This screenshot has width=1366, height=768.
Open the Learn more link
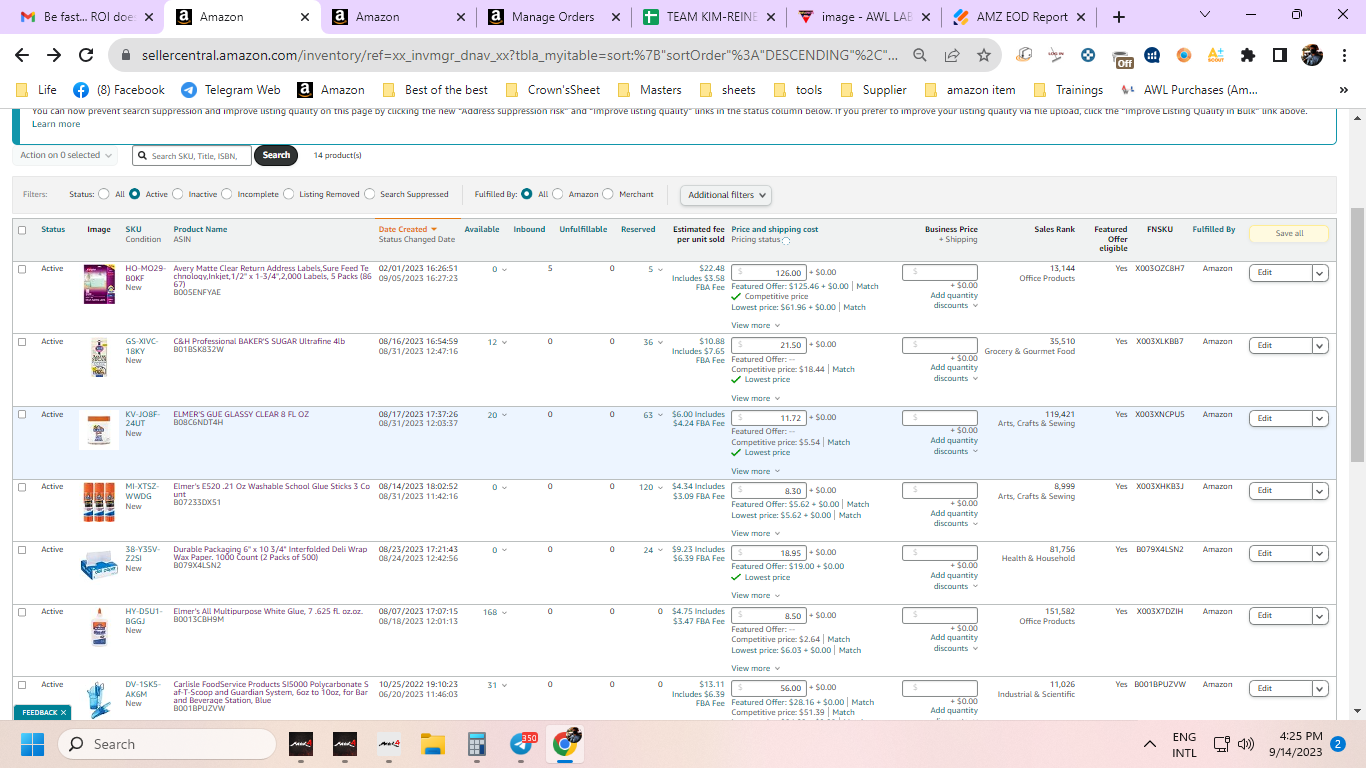coord(56,124)
